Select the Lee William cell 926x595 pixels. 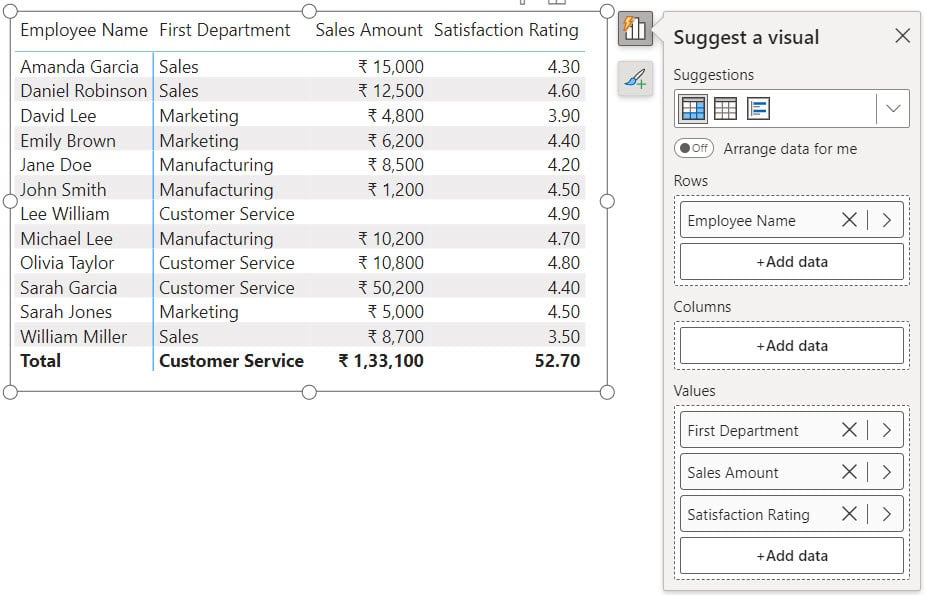64,214
